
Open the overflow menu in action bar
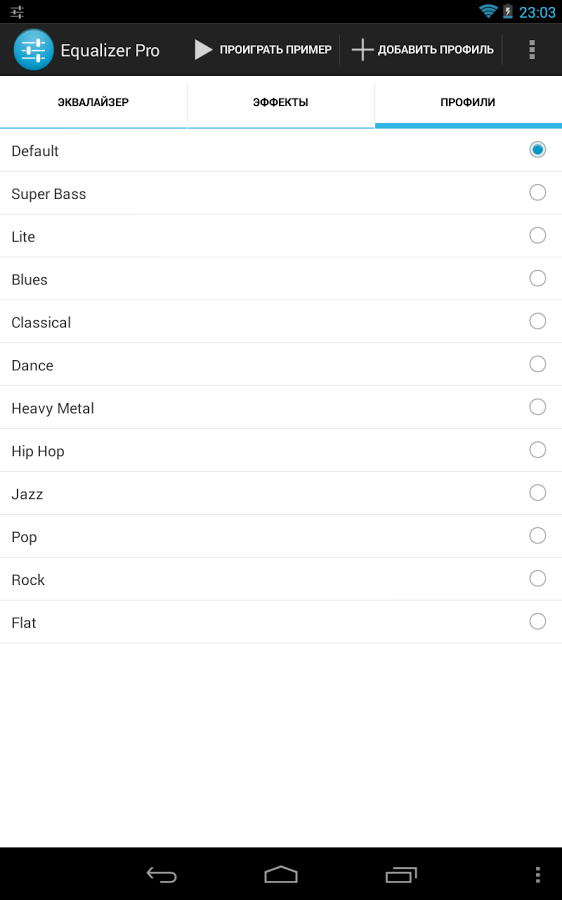532,50
